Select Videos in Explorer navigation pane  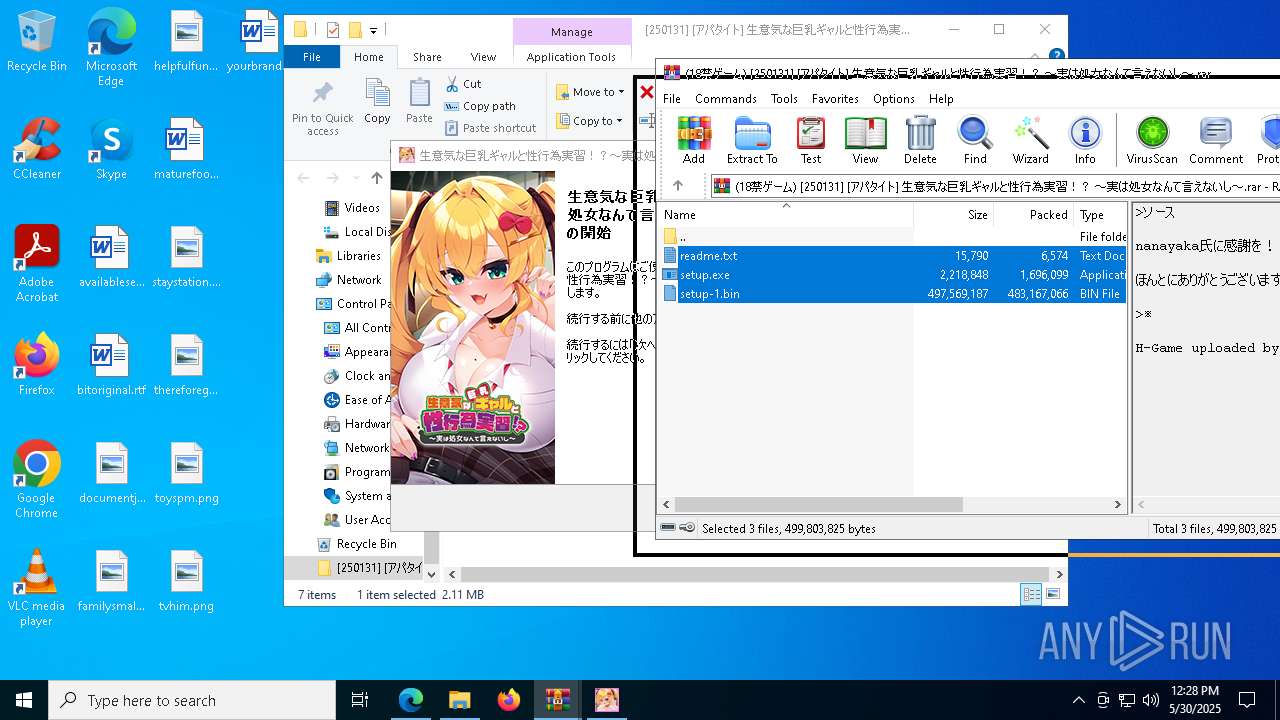361,208
